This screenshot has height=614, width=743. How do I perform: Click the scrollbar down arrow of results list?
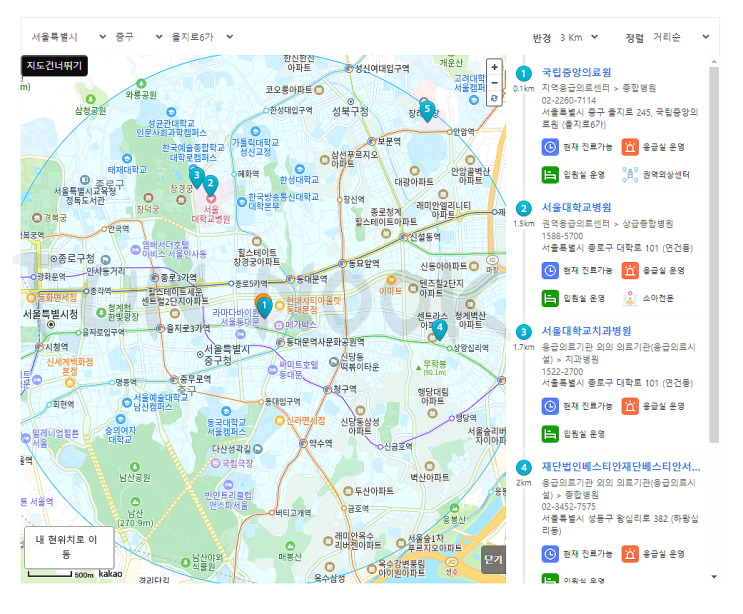[714, 577]
